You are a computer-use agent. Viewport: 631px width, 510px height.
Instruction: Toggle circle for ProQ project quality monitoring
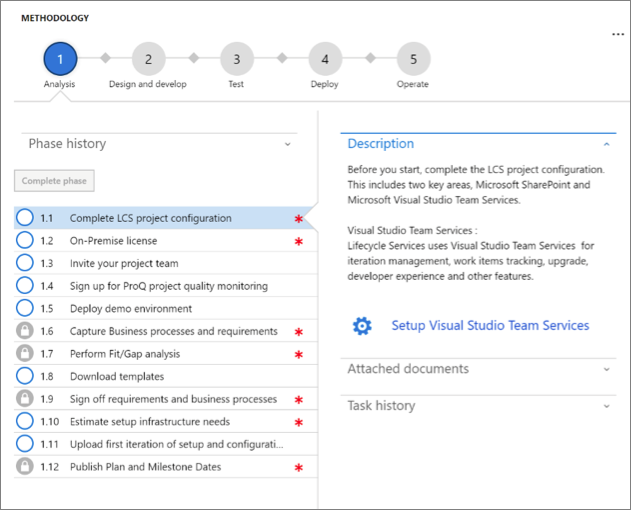pos(25,285)
